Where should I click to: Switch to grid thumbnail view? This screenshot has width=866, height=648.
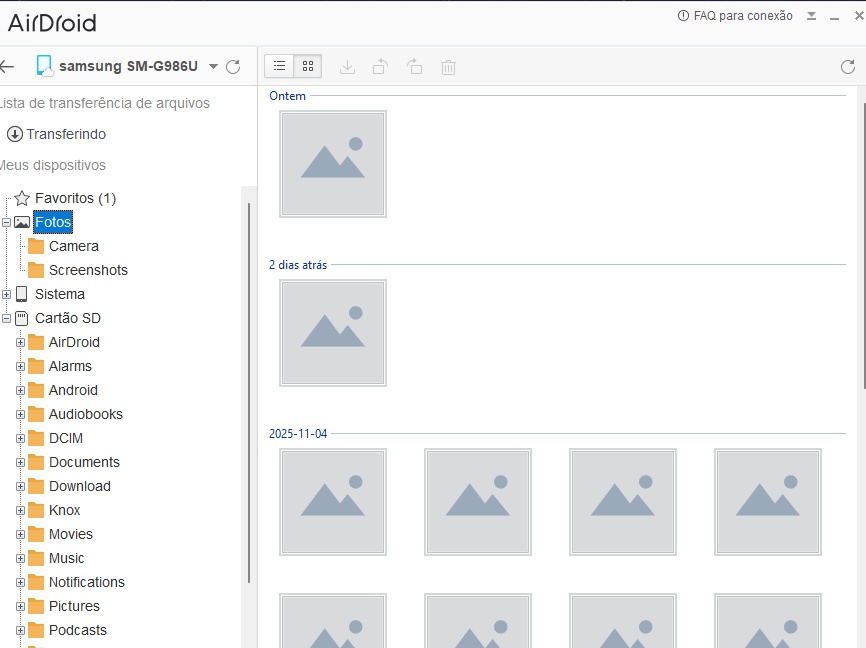pyautogui.click(x=308, y=67)
